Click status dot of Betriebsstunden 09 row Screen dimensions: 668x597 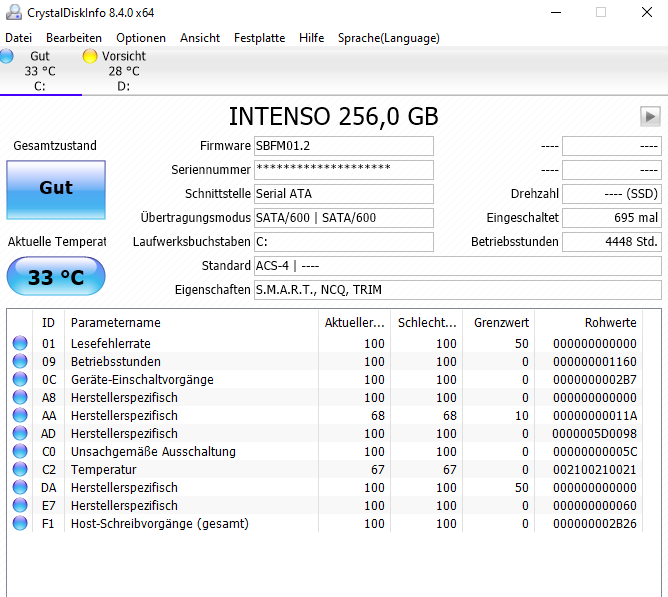pos(20,361)
